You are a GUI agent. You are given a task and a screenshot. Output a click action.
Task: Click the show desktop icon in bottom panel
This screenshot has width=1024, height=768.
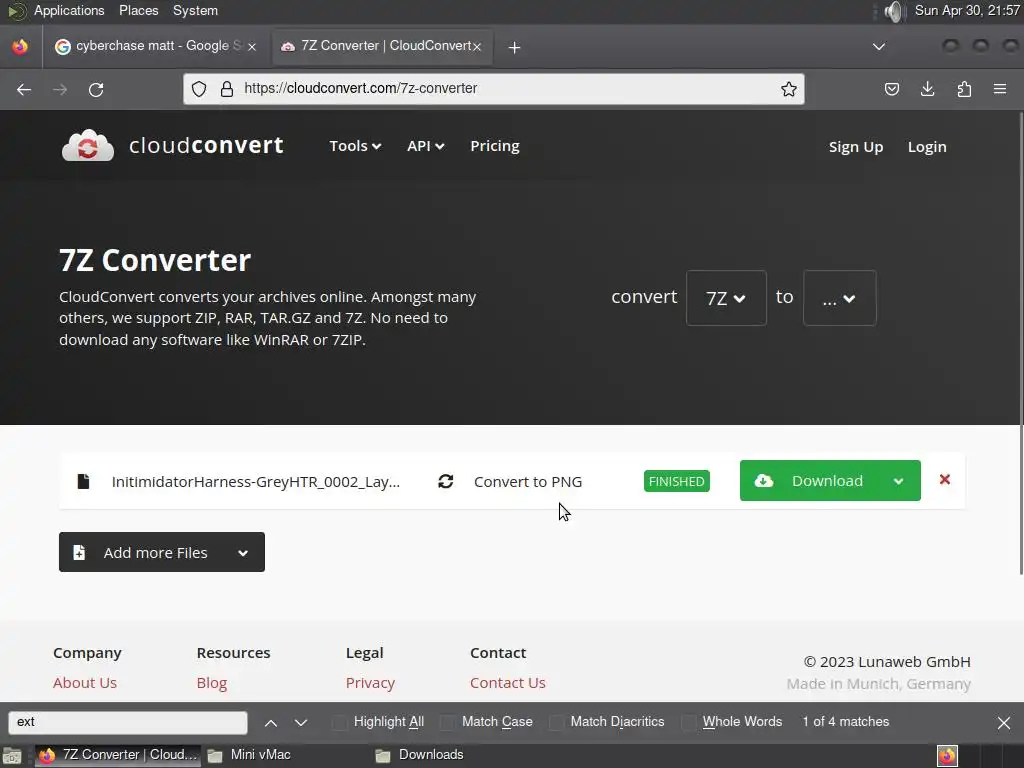coord(12,756)
